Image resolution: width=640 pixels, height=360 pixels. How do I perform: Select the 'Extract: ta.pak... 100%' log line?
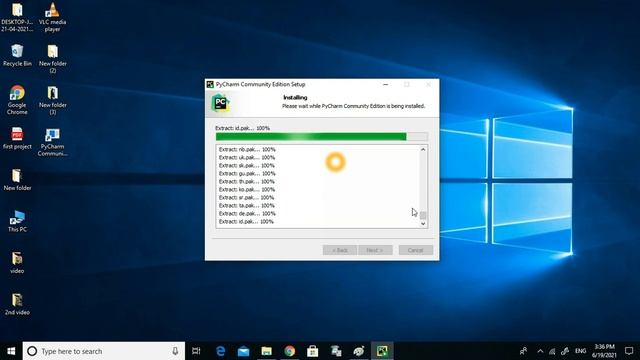(x=247, y=205)
